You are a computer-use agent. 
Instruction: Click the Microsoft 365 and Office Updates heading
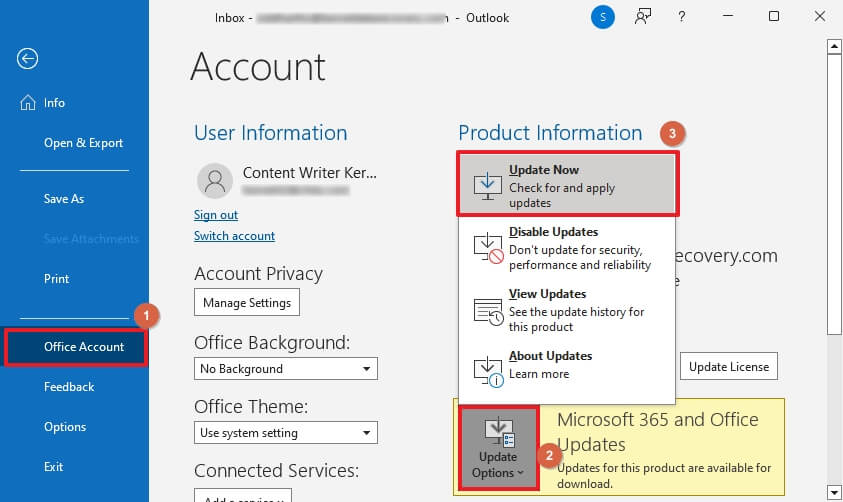658,432
